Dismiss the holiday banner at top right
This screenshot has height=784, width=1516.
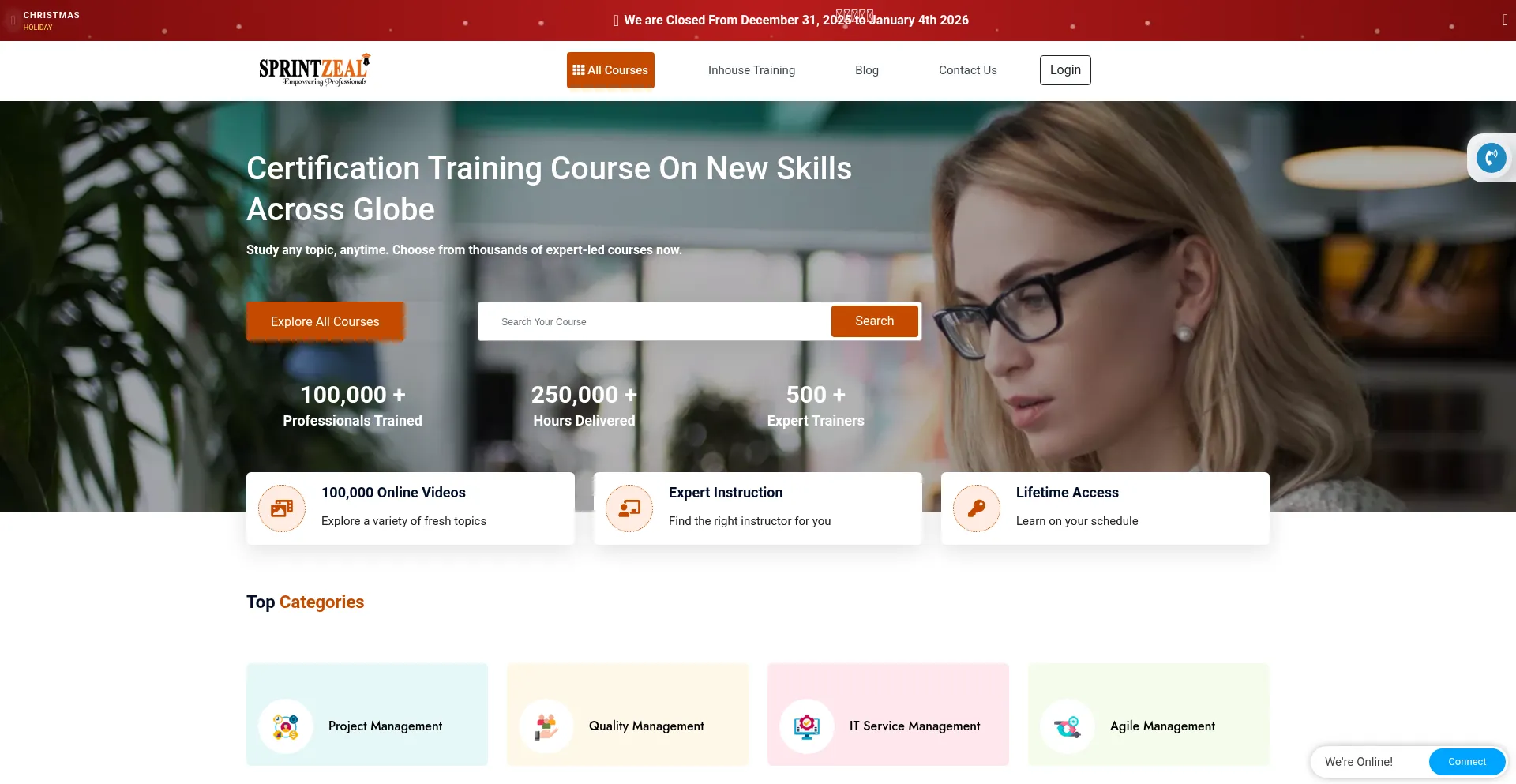(1504, 21)
